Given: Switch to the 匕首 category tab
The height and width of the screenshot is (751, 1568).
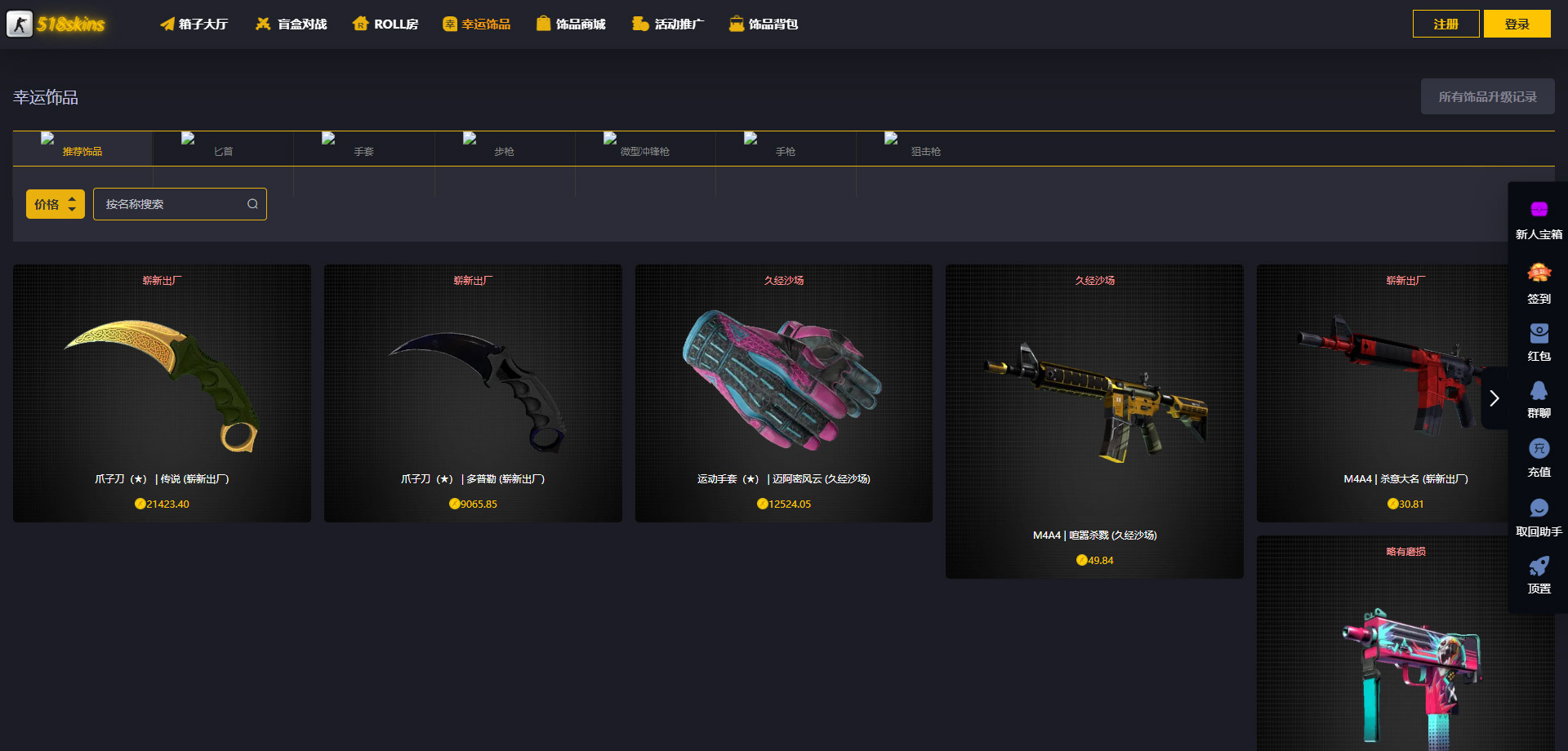Looking at the screenshot, I should click(223, 149).
